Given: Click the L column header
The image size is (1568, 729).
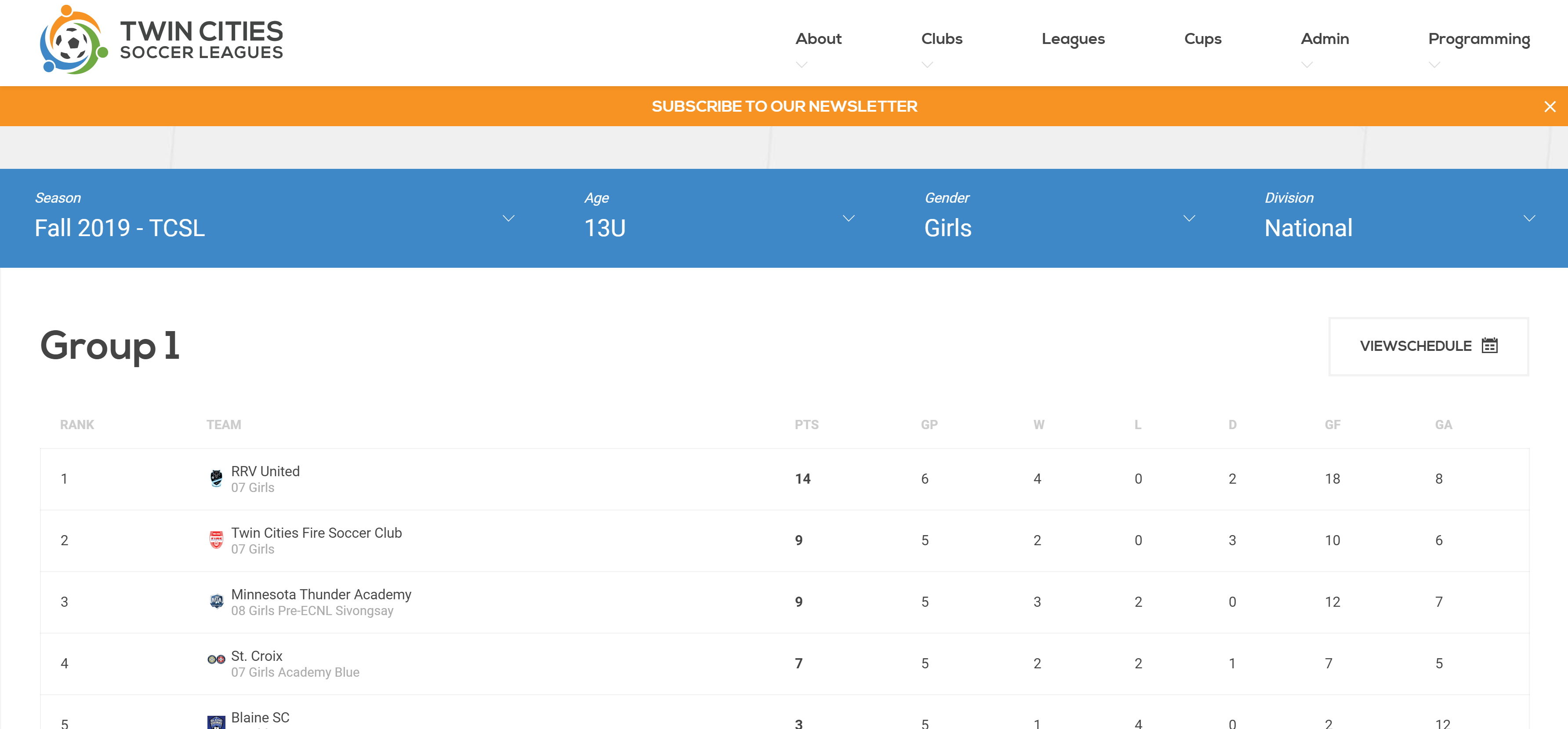Looking at the screenshot, I should point(1137,424).
